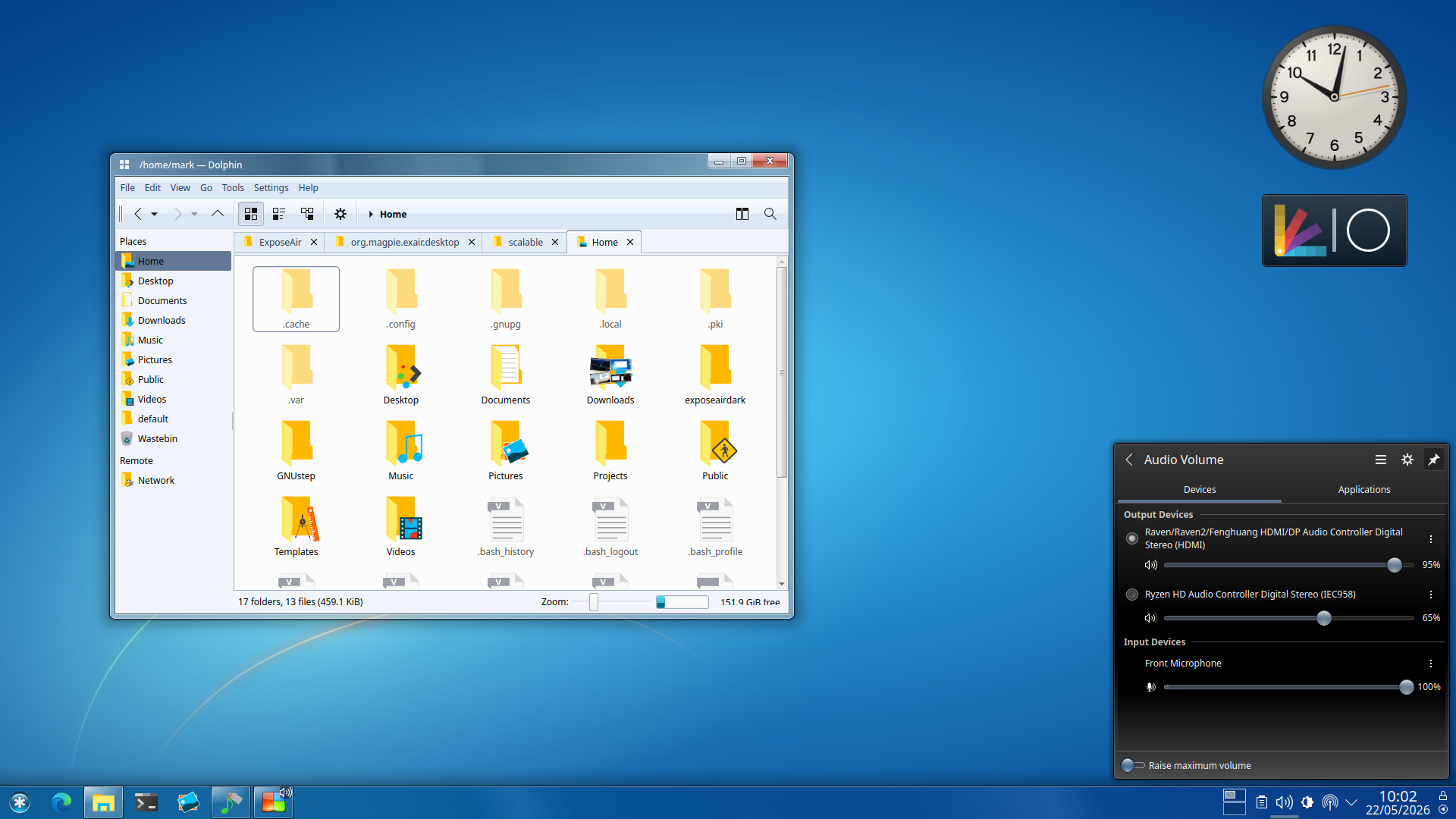
Task: Open Dolphin view settings gear
Action: point(340,214)
